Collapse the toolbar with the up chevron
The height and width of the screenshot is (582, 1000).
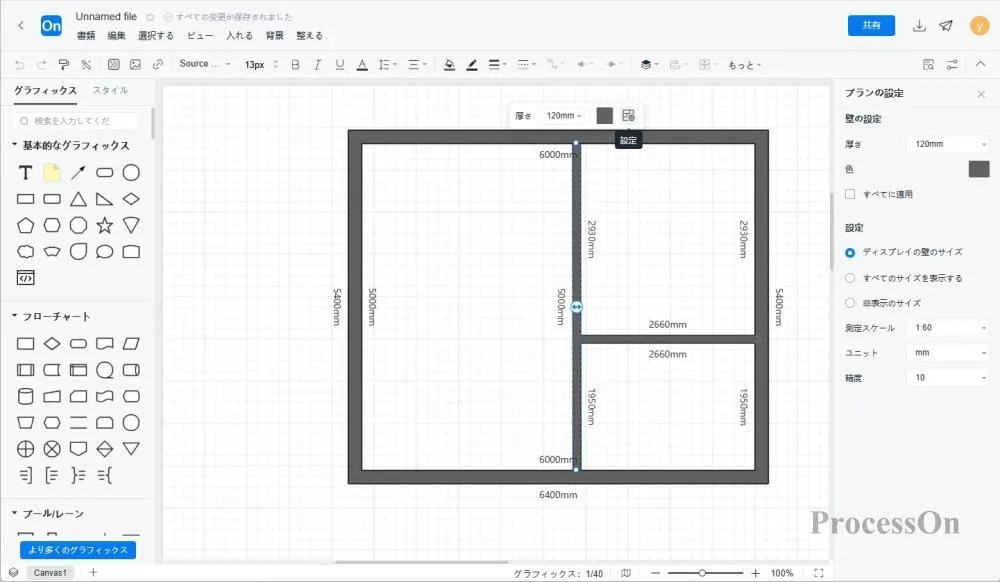[x=981, y=64]
